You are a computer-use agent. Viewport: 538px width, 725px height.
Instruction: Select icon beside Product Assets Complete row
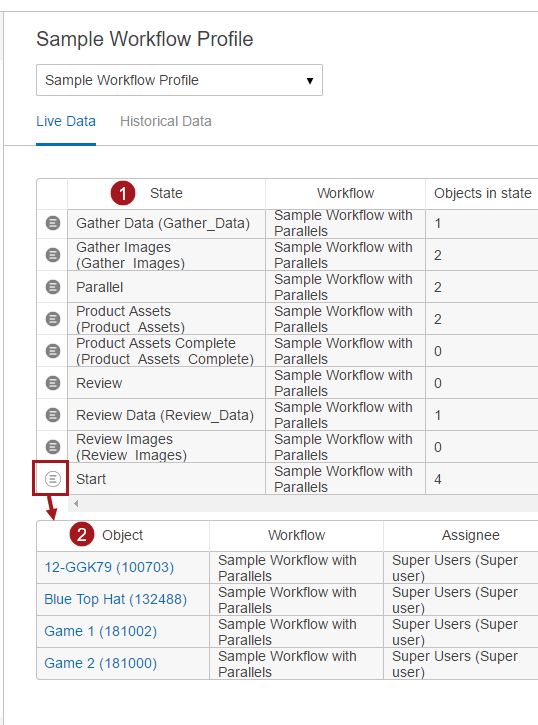coord(53,351)
